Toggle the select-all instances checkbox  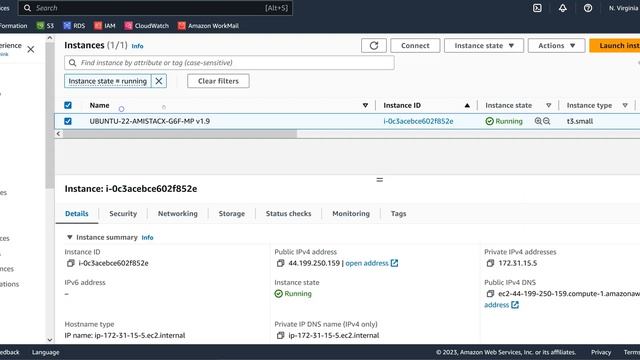68,105
